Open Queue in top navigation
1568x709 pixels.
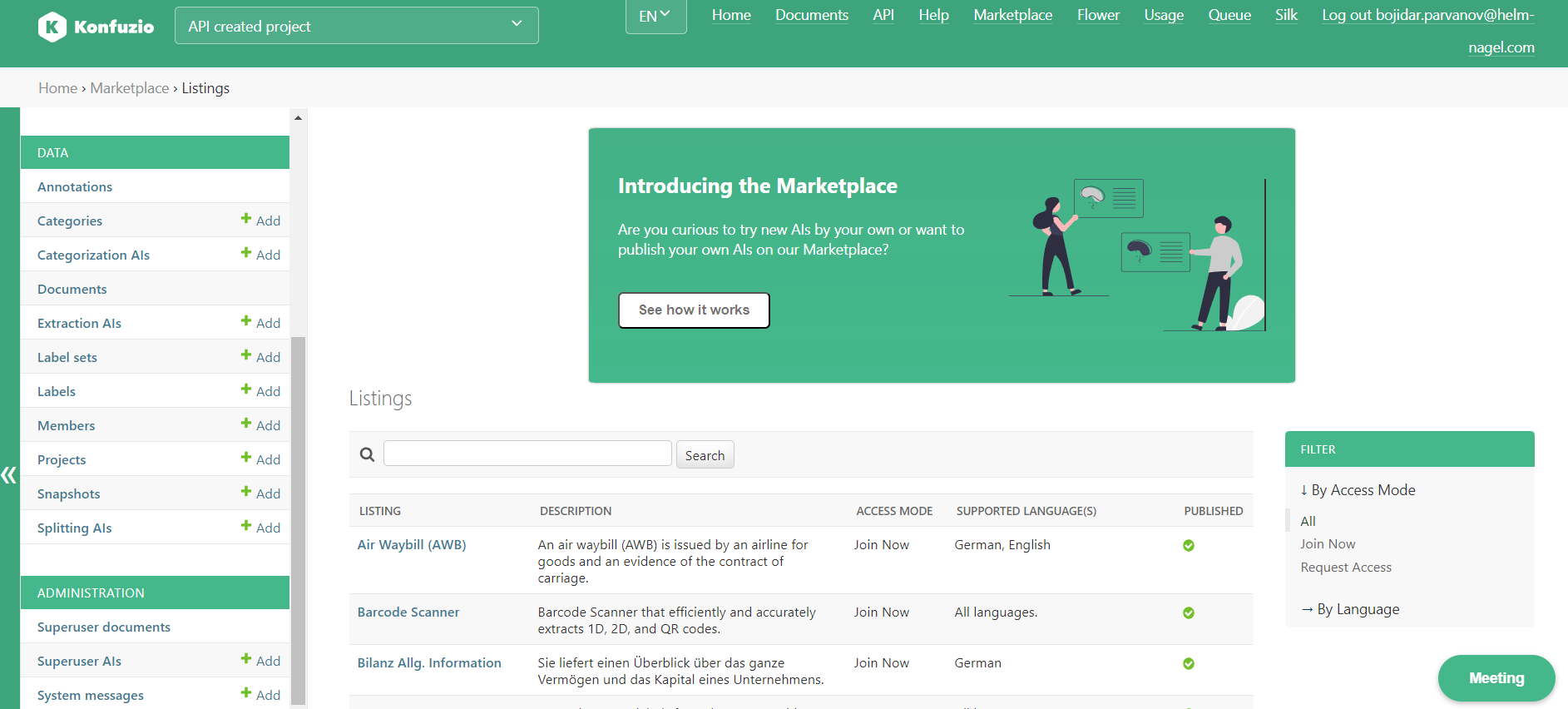coord(1229,15)
